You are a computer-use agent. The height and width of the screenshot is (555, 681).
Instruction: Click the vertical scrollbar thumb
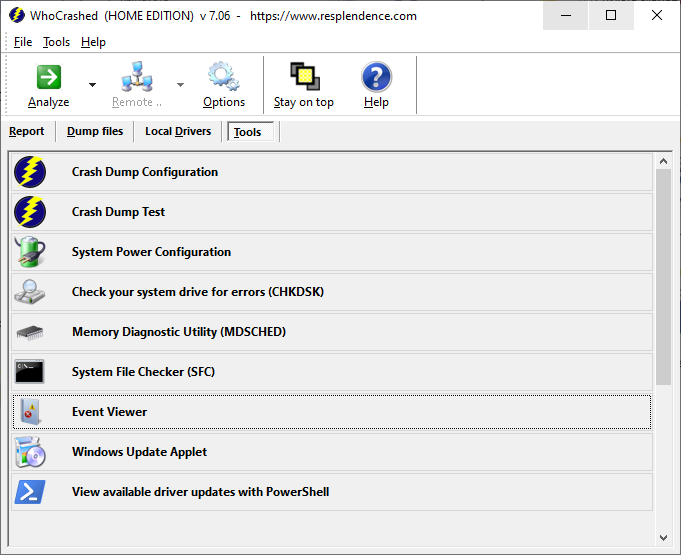coord(663,277)
